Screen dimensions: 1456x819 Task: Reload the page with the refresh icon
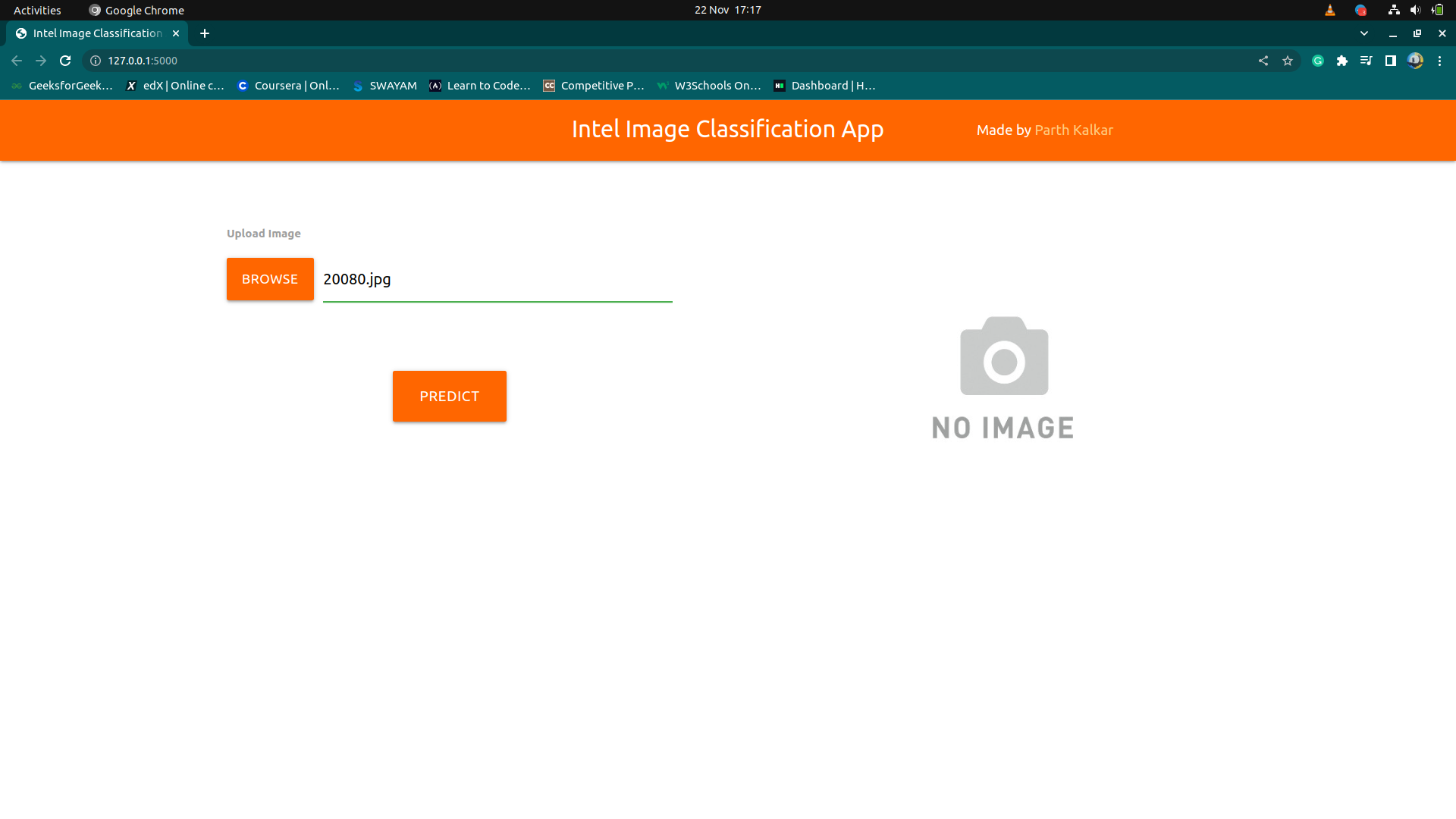[x=64, y=61]
